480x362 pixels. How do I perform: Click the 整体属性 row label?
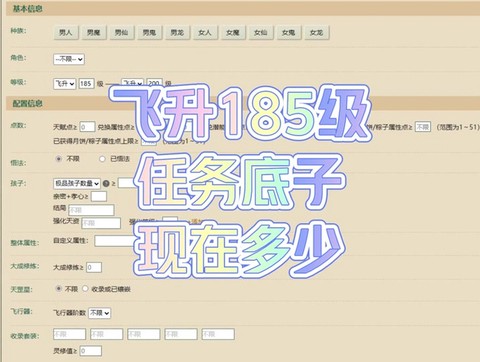tap(25, 243)
